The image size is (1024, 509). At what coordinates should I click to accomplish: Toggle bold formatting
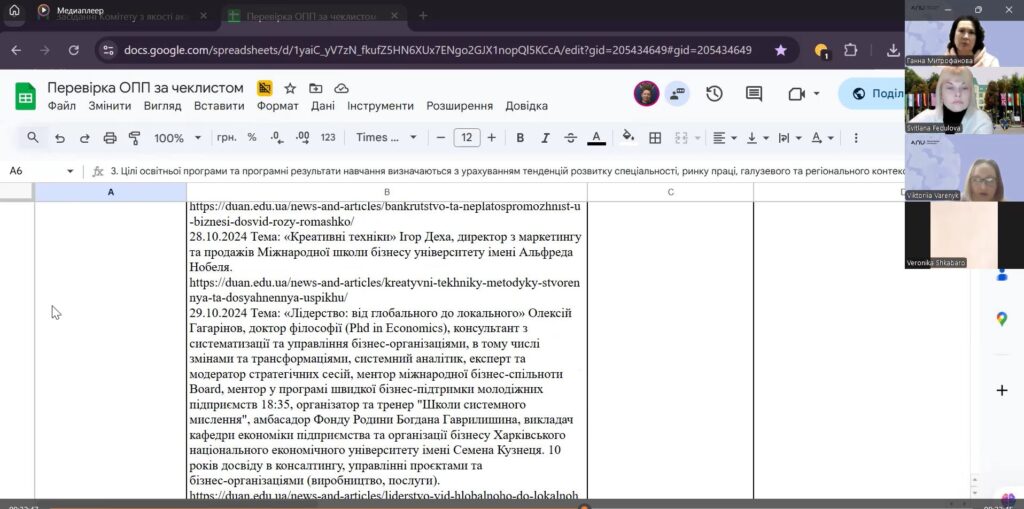click(520, 138)
